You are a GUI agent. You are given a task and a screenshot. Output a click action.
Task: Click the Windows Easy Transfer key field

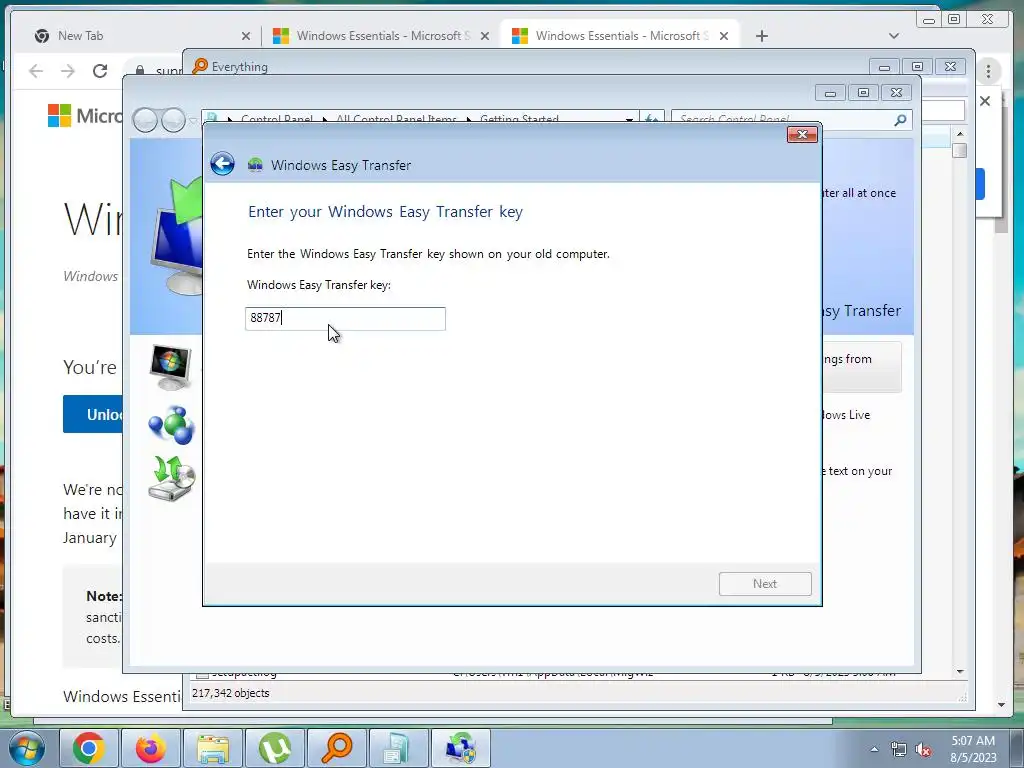click(345, 319)
